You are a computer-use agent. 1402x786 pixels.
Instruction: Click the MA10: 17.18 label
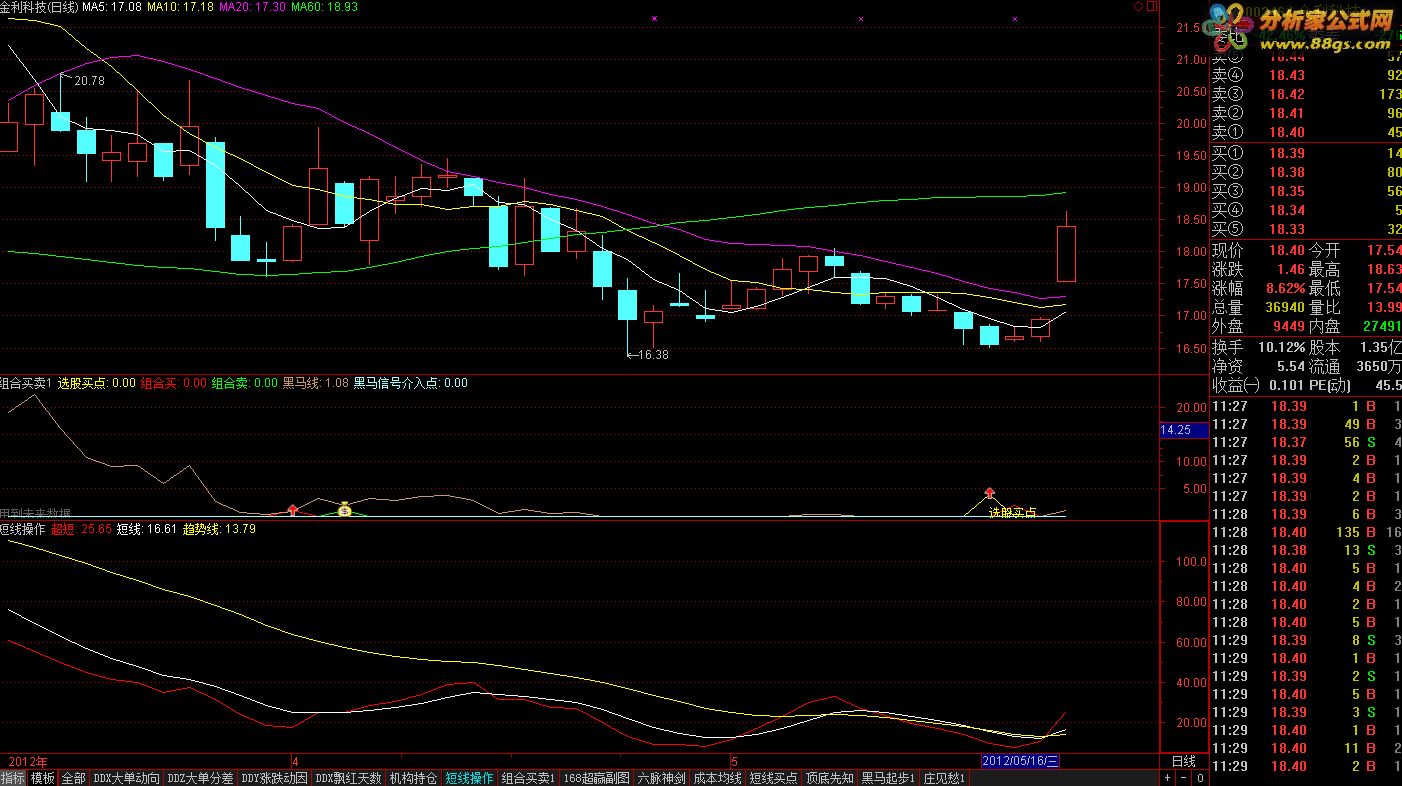coord(180,7)
